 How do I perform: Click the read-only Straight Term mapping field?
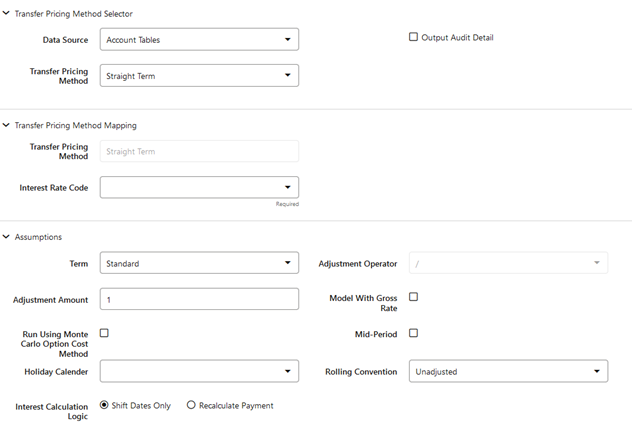[x=199, y=151]
